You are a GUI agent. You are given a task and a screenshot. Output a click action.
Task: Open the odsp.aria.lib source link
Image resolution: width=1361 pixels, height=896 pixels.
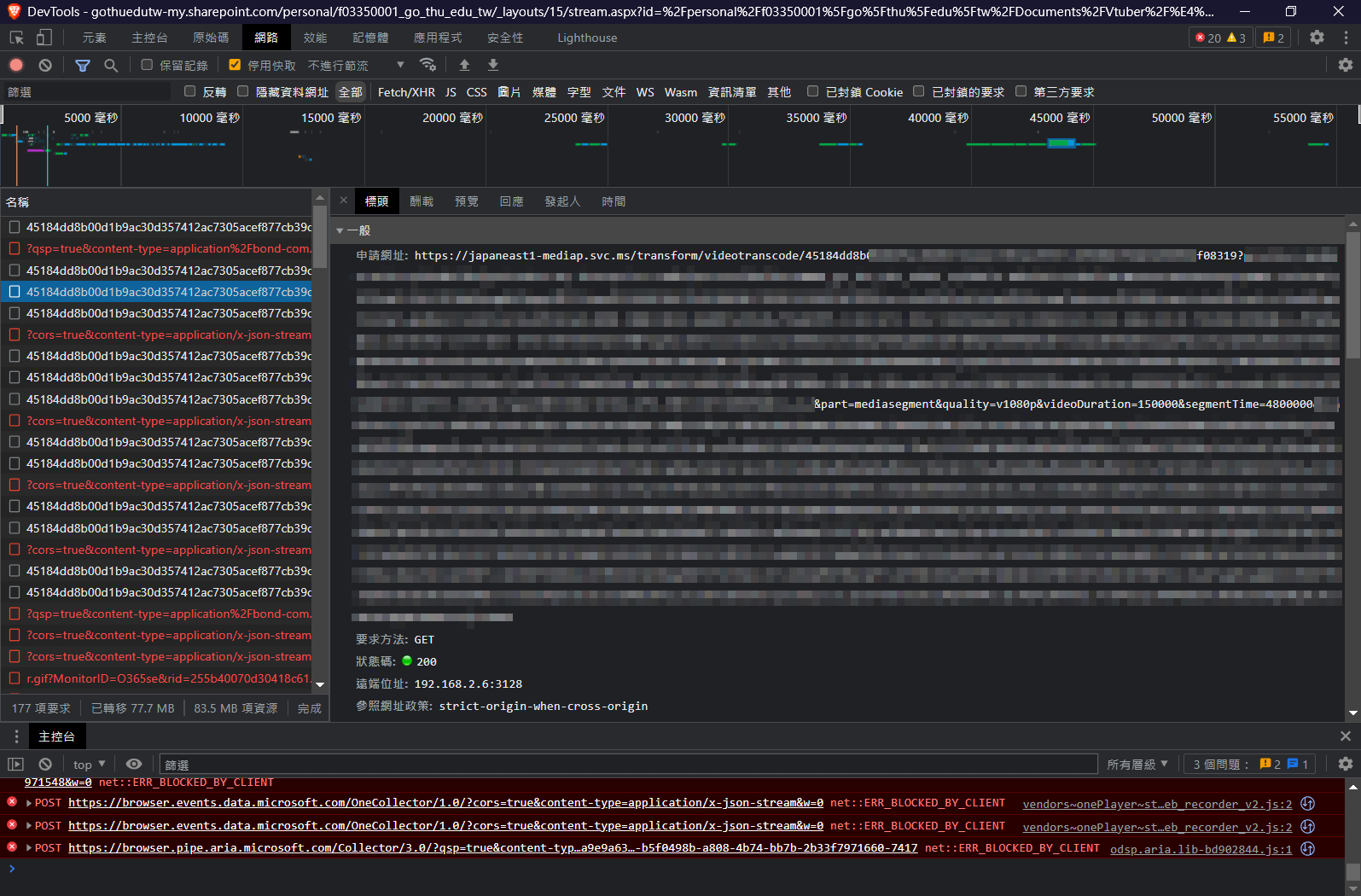pos(1201,849)
